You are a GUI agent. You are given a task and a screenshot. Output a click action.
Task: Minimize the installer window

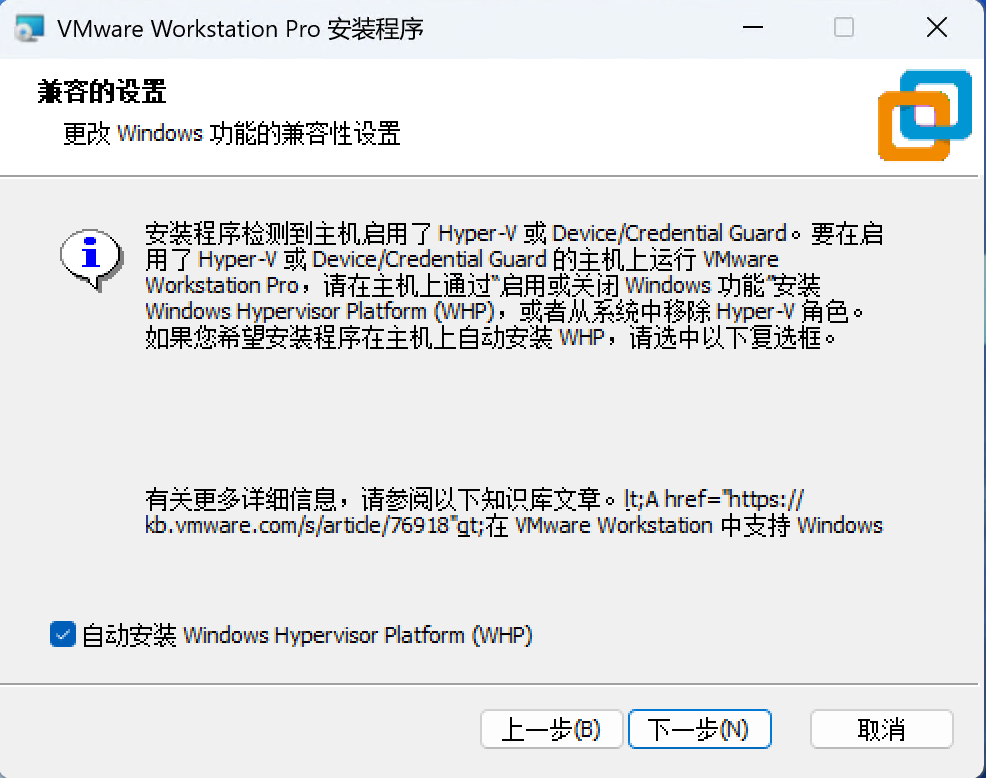[x=753, y=28]
